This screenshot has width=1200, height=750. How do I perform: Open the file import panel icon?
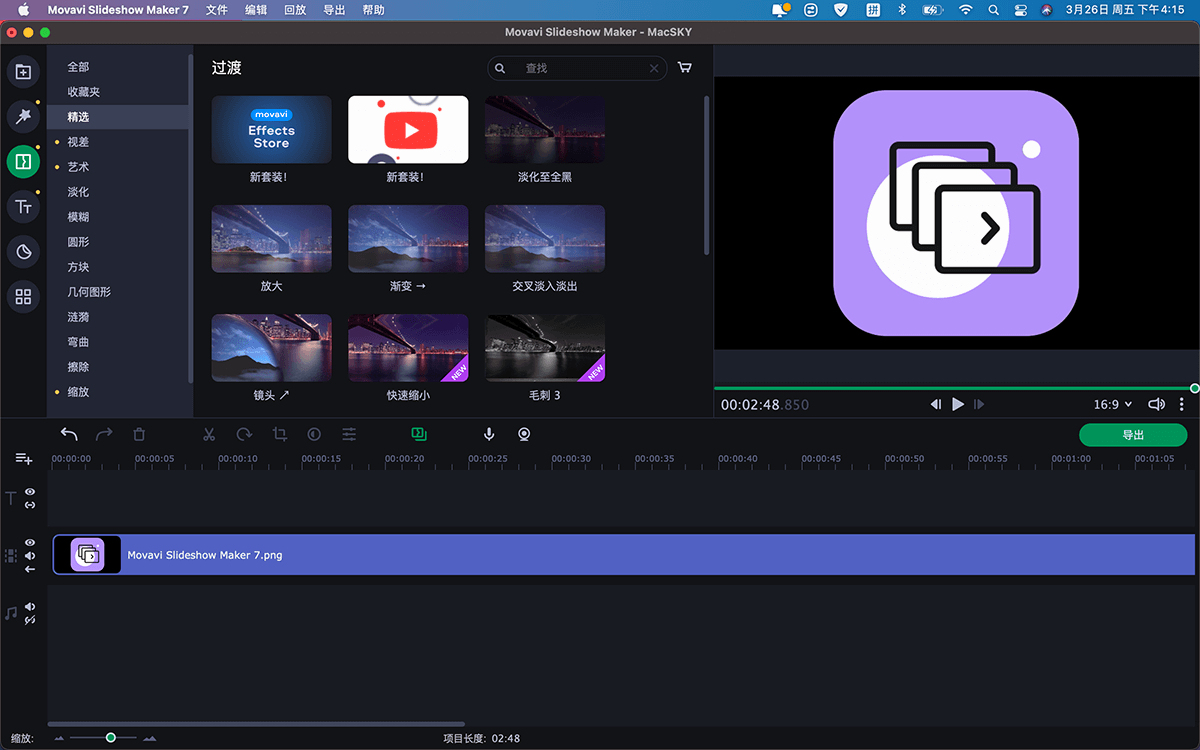23,71
